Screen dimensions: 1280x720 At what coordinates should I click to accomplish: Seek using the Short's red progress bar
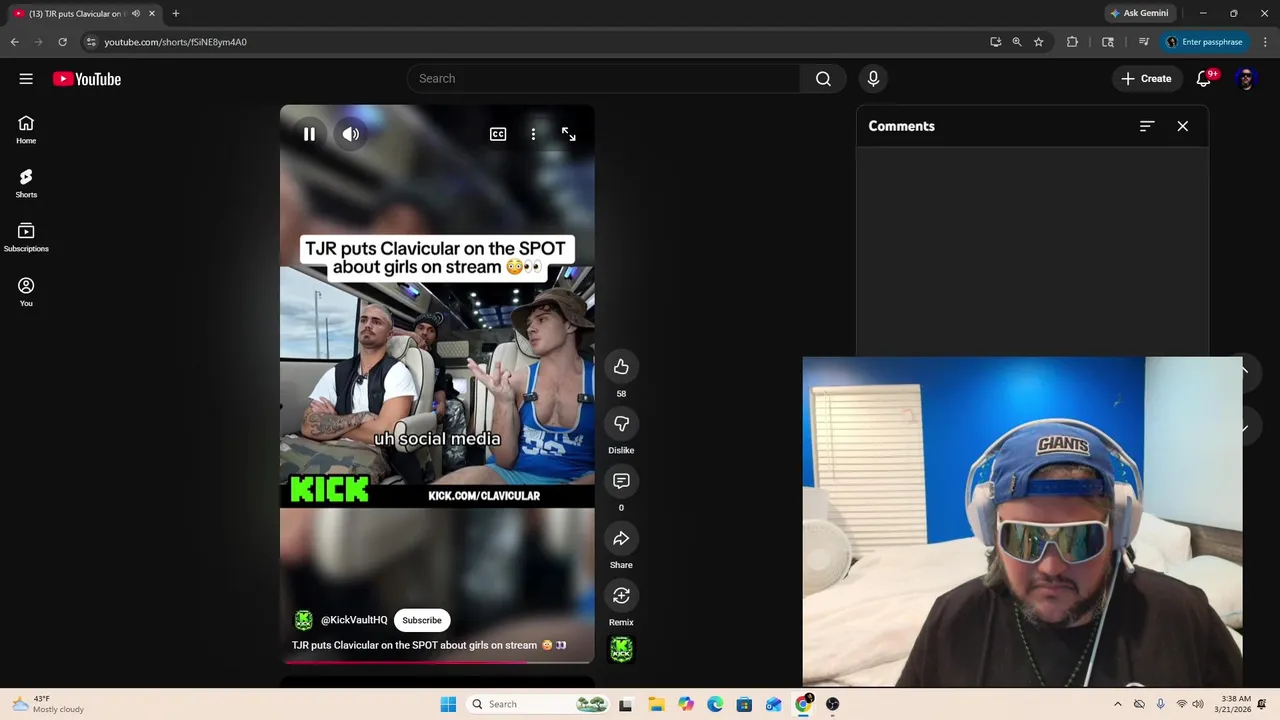[437, 662]
